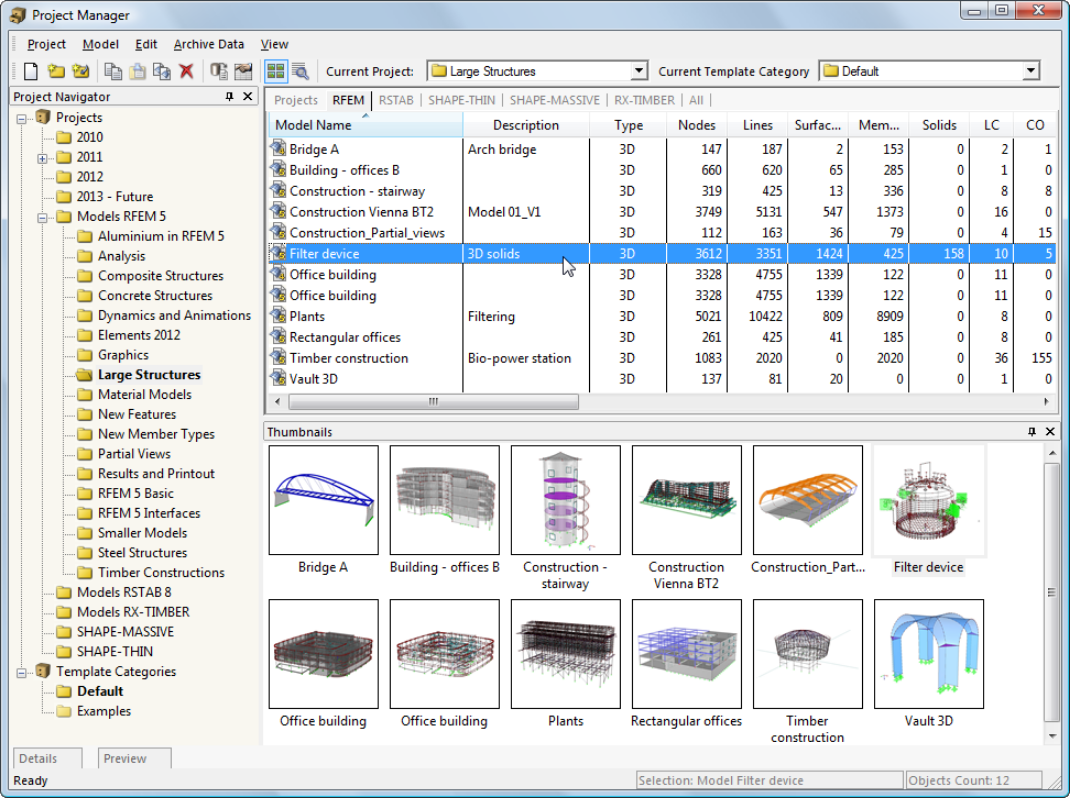Click the horizontal scrollbar thumb of model table
This screenshot has height=798, width=1070.
pyautogui.click(x=433, y=401)
